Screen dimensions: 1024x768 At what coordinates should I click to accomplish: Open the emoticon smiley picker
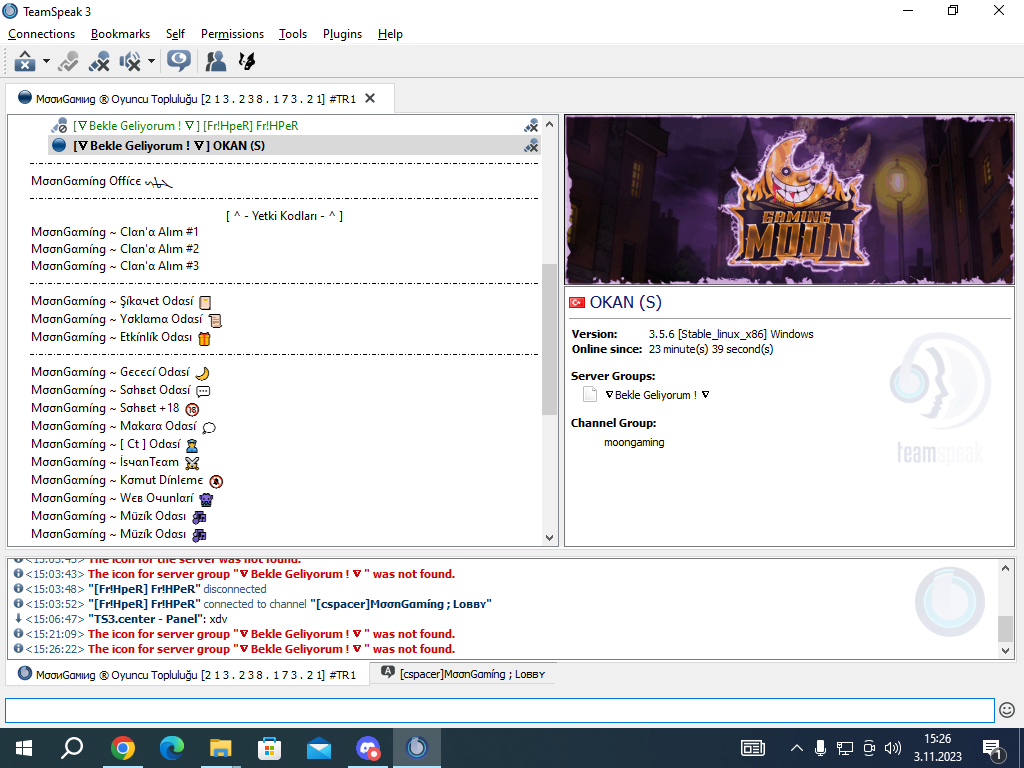coord(1007,710)
